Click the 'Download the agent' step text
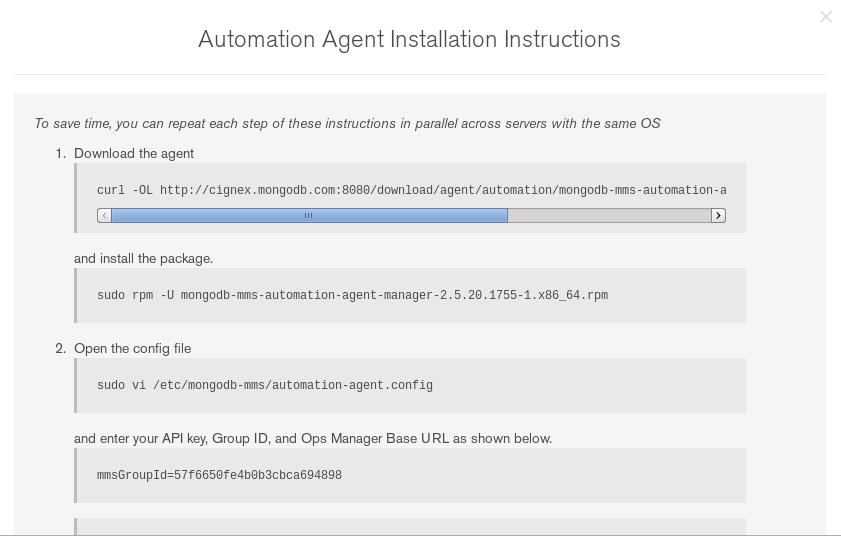The image size is (841, 537). (134, 153)
